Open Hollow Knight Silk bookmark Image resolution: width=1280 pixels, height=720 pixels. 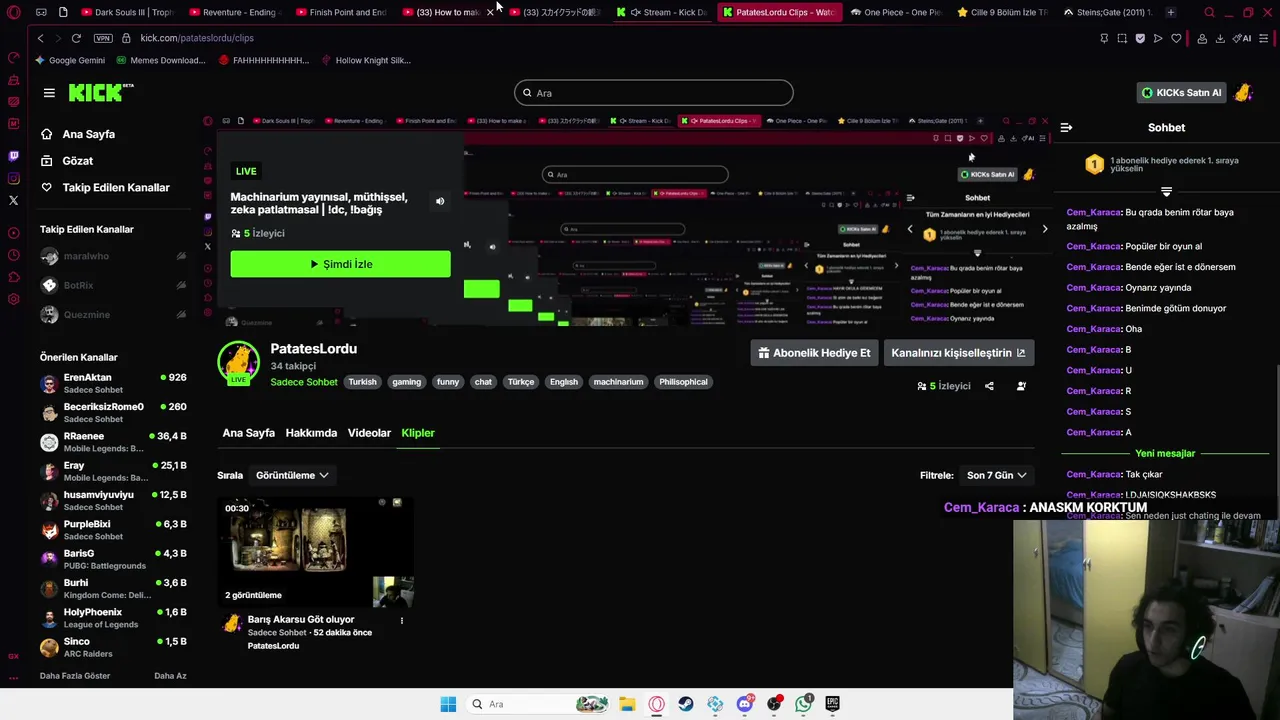[366, 60]
